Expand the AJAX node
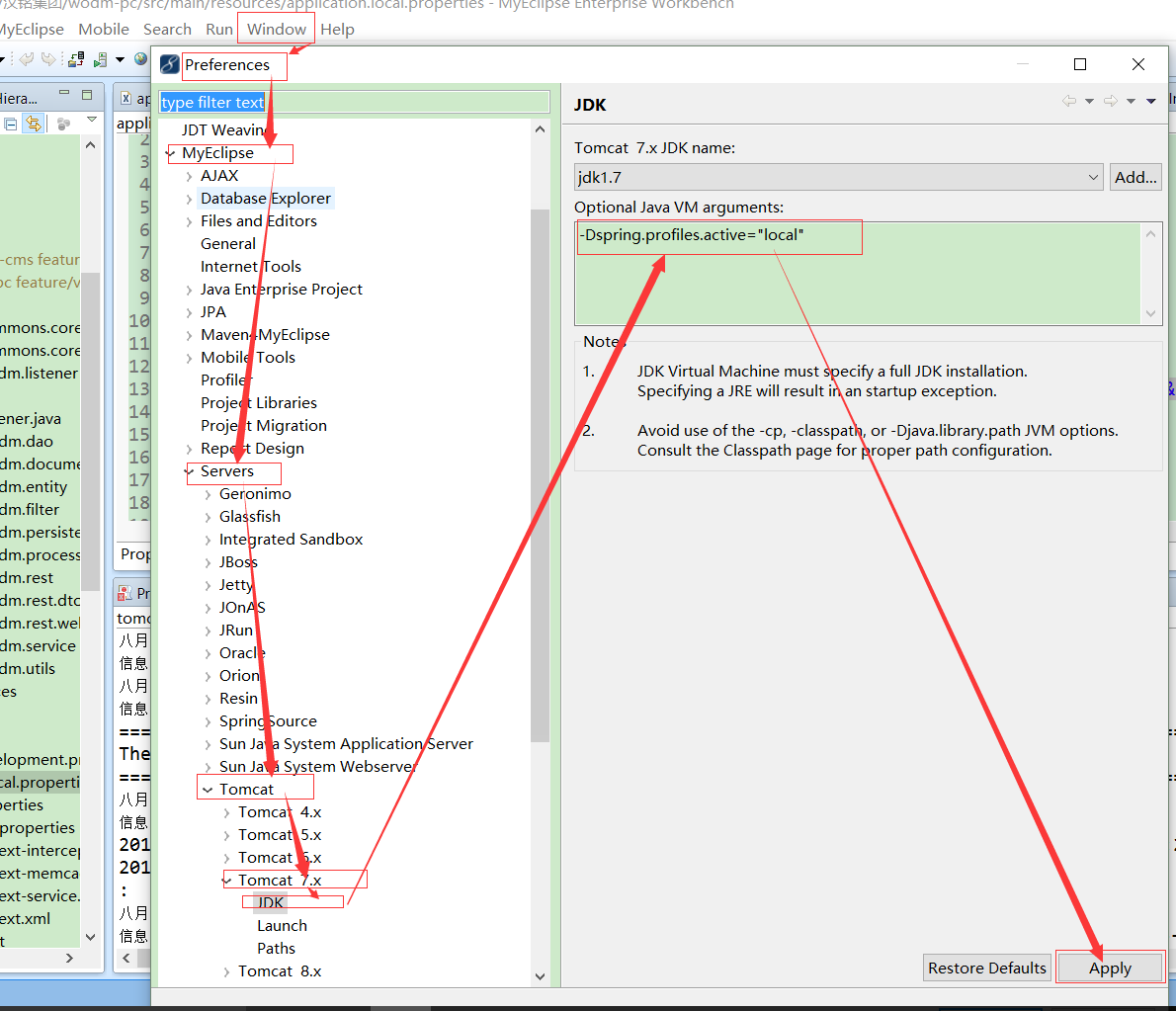Image resolution: width=1176 pixels, height=1011 pixels. pos(189,176)
